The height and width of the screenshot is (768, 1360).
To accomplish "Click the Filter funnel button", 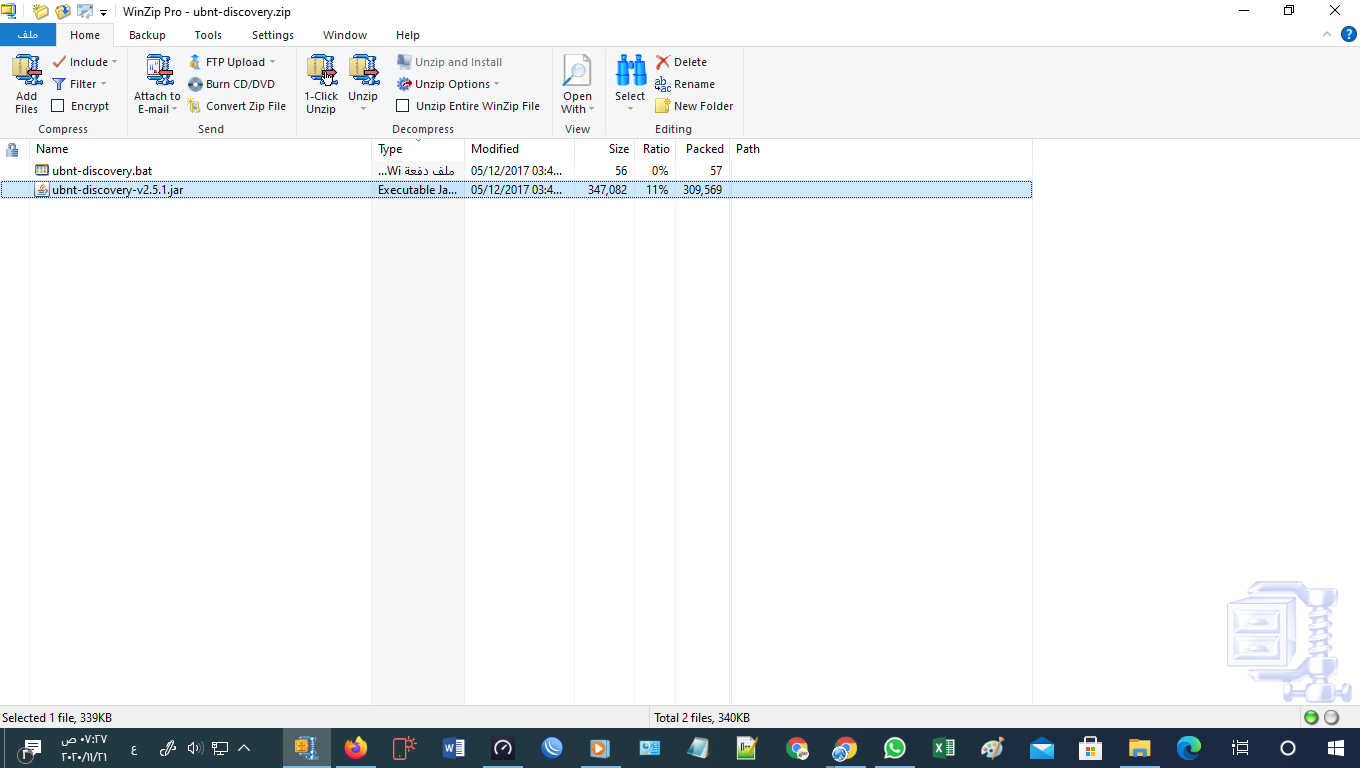I will pyautogui.click(x=74, y=84).
